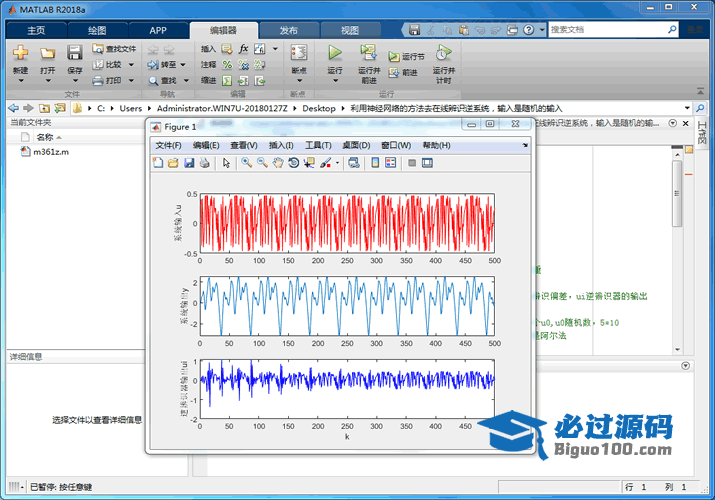Click the 新建 (New) file icon
Viewport: 715px width, 500px height.
[21, 53]
